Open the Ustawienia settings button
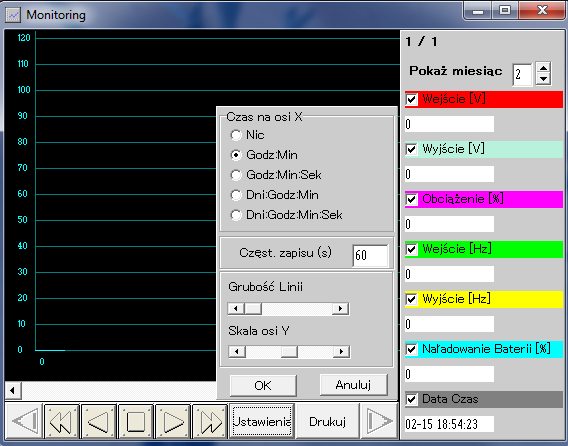 tap(262, 421)
